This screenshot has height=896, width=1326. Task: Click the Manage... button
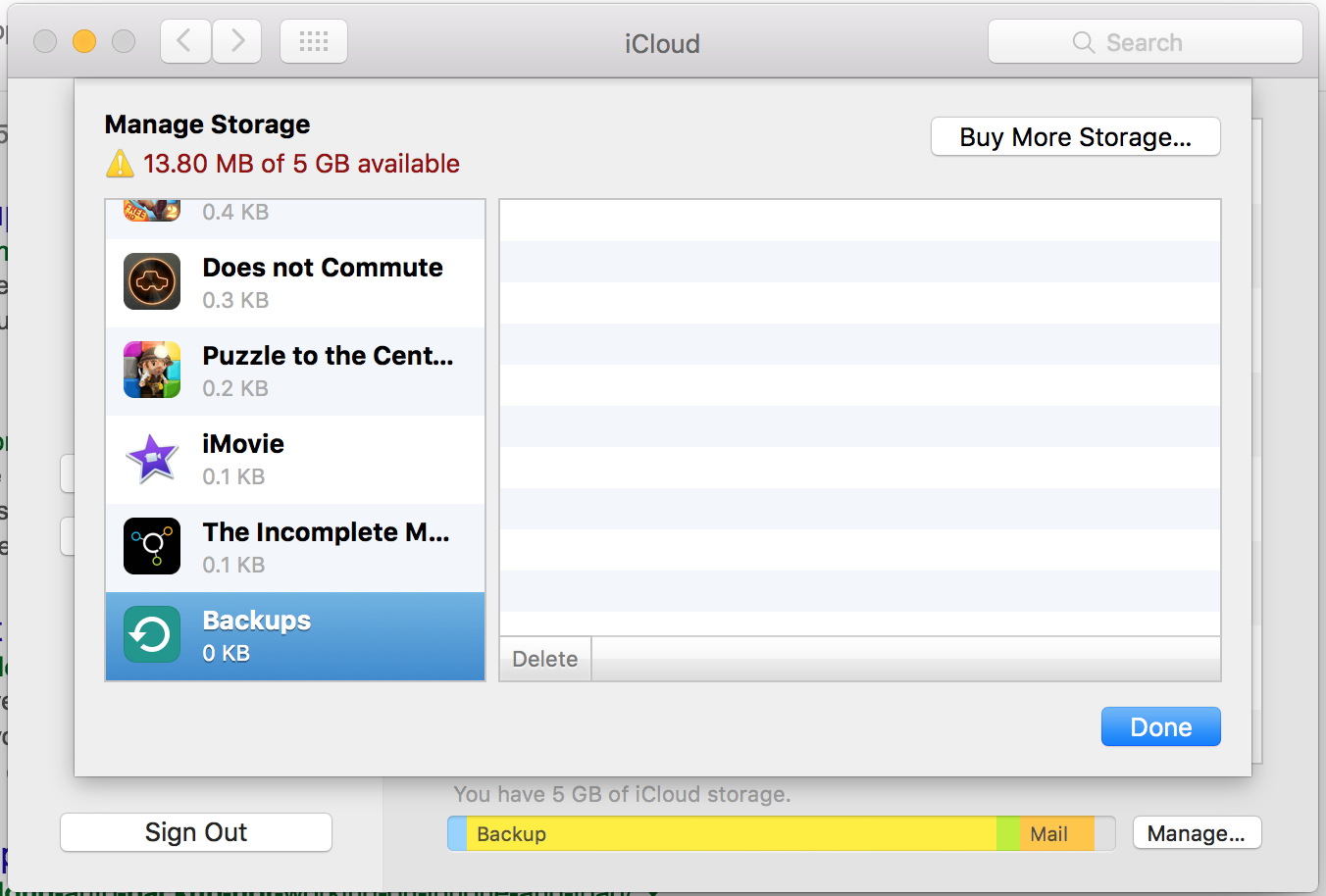[1197, 833]
